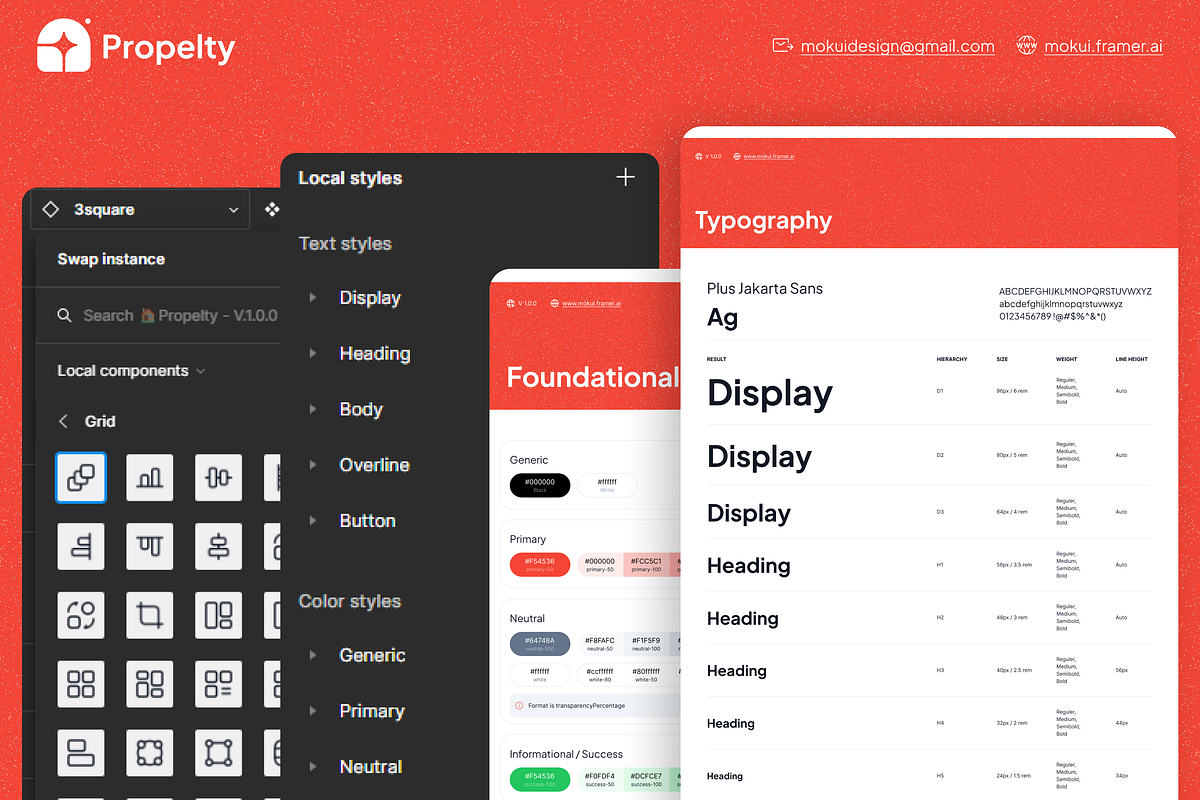The width and height of the screenshot is (1200, 800).
Task: Select the #ffffff White swatch under Generic
Action: (607, 485)
